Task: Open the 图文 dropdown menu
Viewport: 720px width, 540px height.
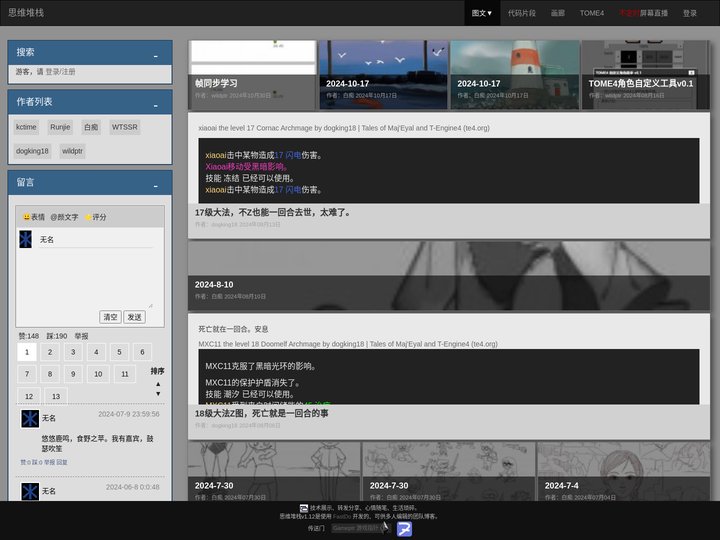Action: (x=481, y=13)
